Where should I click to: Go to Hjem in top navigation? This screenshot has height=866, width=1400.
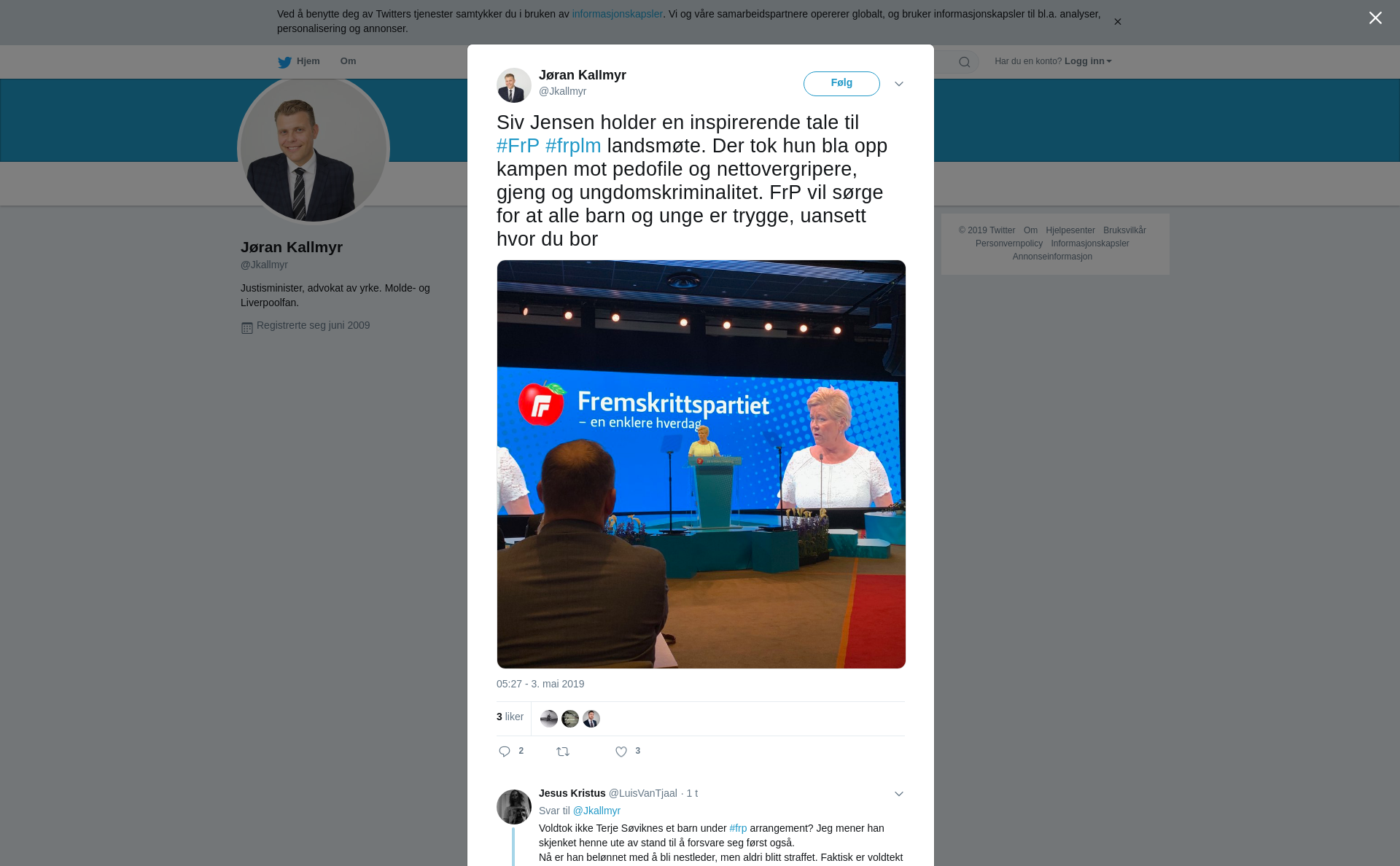308,61
